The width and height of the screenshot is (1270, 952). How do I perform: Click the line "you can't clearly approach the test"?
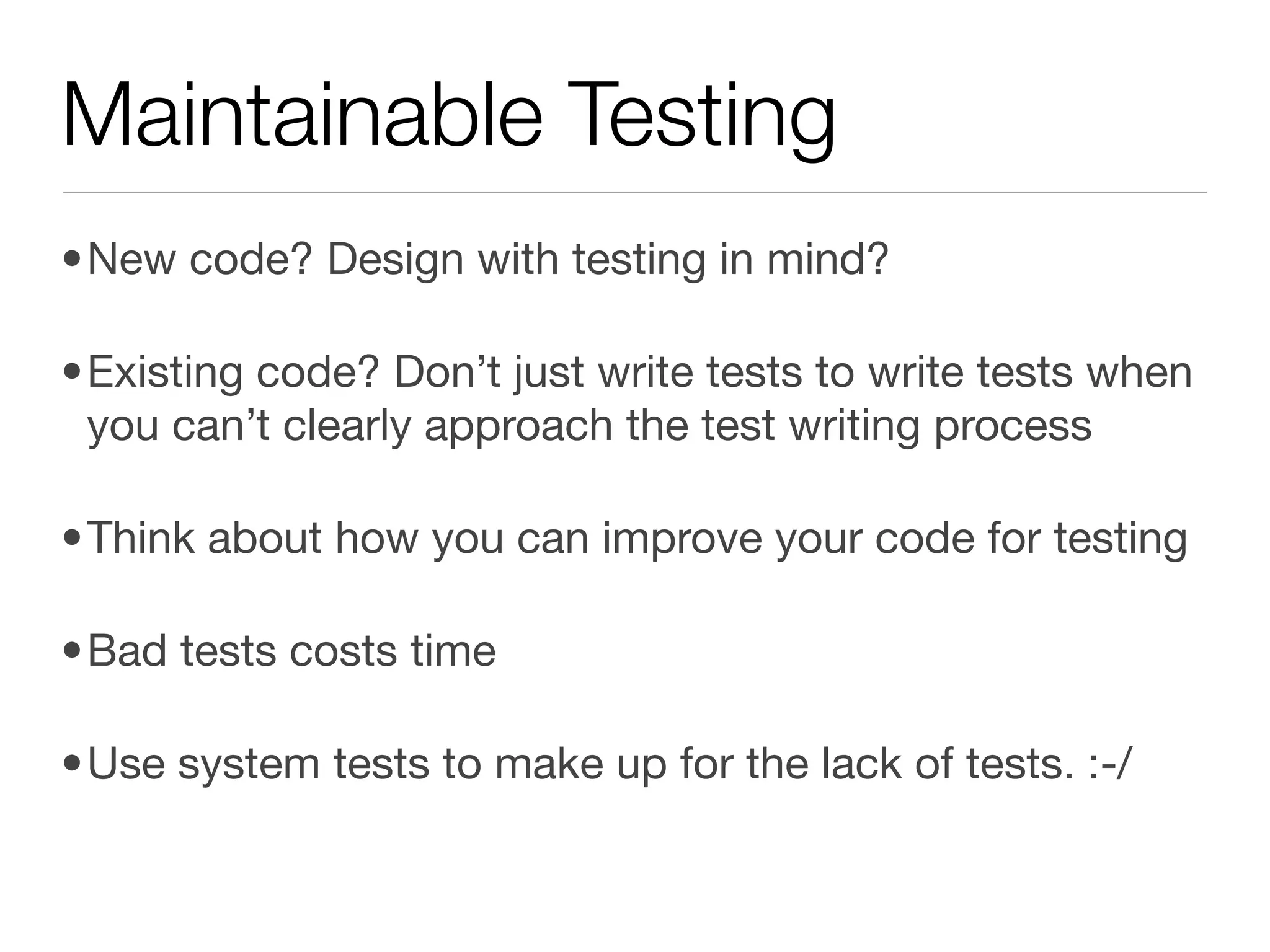pos(589,426)
